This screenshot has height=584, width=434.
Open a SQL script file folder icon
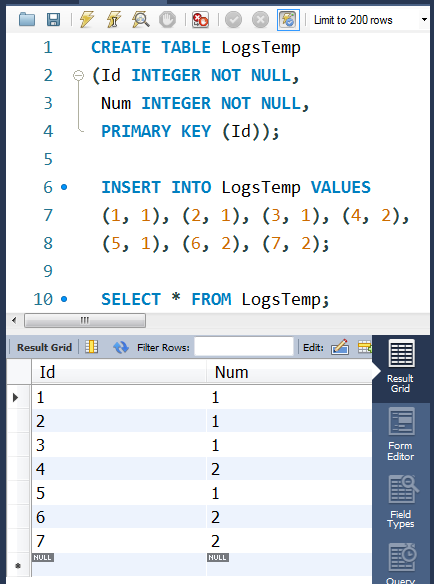[x=27, y=19]
